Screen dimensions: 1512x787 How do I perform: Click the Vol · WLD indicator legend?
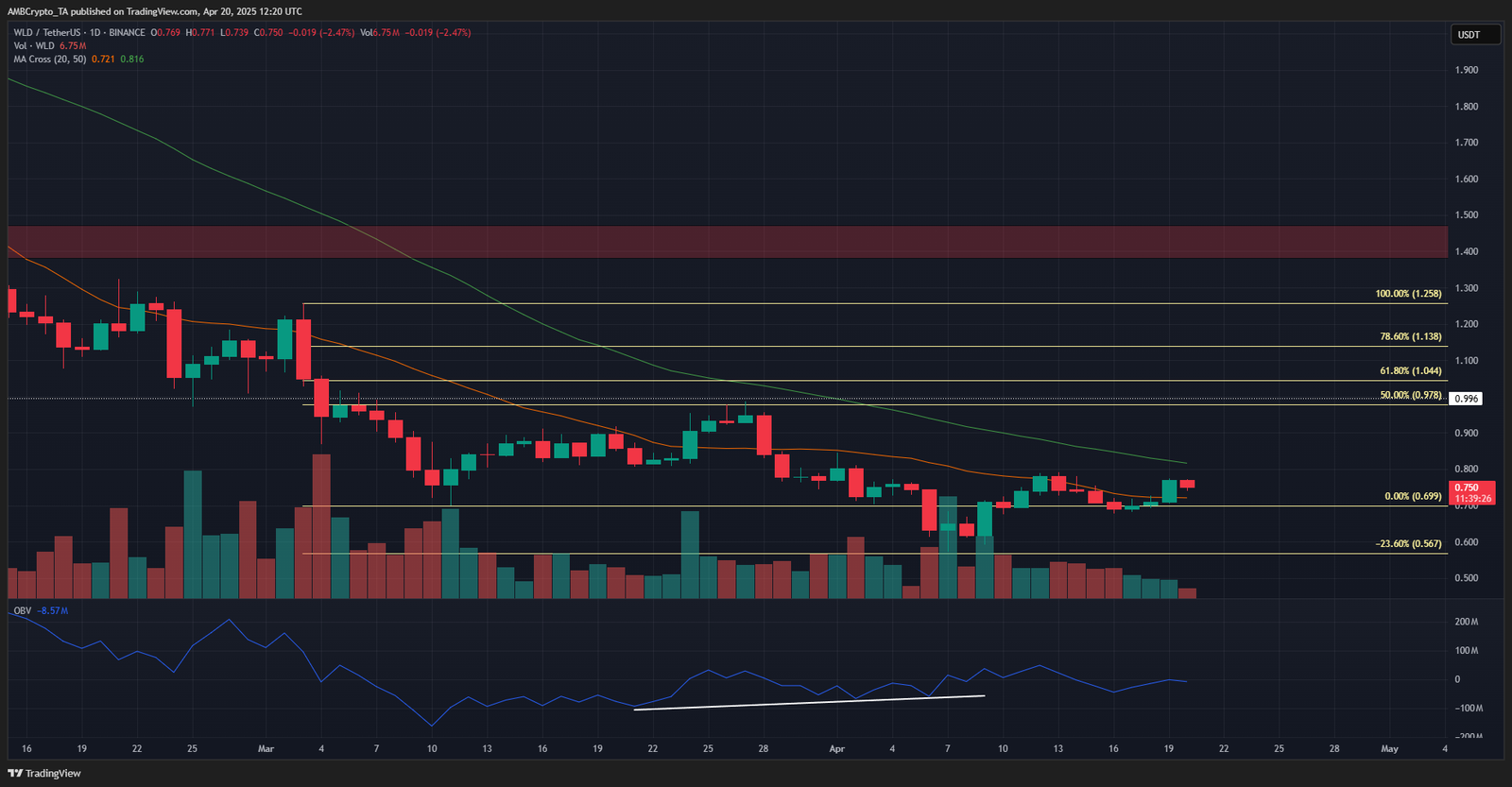[34, 45]
